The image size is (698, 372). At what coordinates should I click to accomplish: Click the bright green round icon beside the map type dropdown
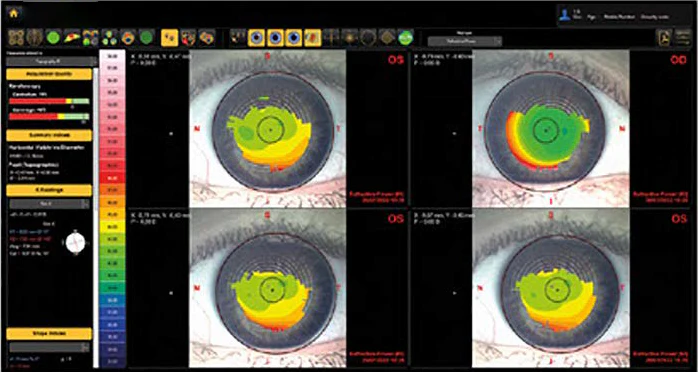405,38
